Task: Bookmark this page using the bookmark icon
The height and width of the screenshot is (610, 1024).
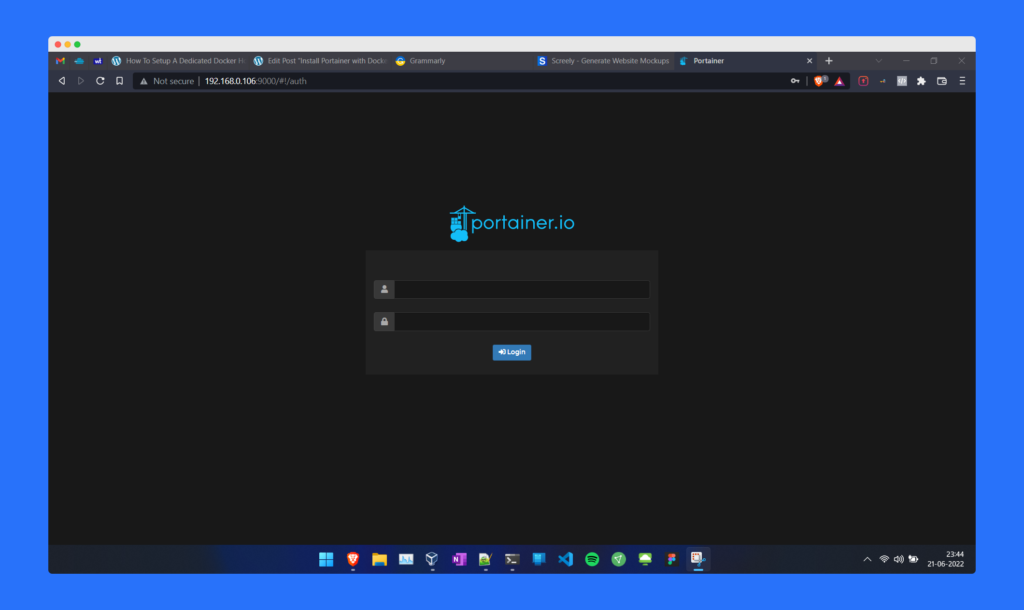Action: coord(119,81)
